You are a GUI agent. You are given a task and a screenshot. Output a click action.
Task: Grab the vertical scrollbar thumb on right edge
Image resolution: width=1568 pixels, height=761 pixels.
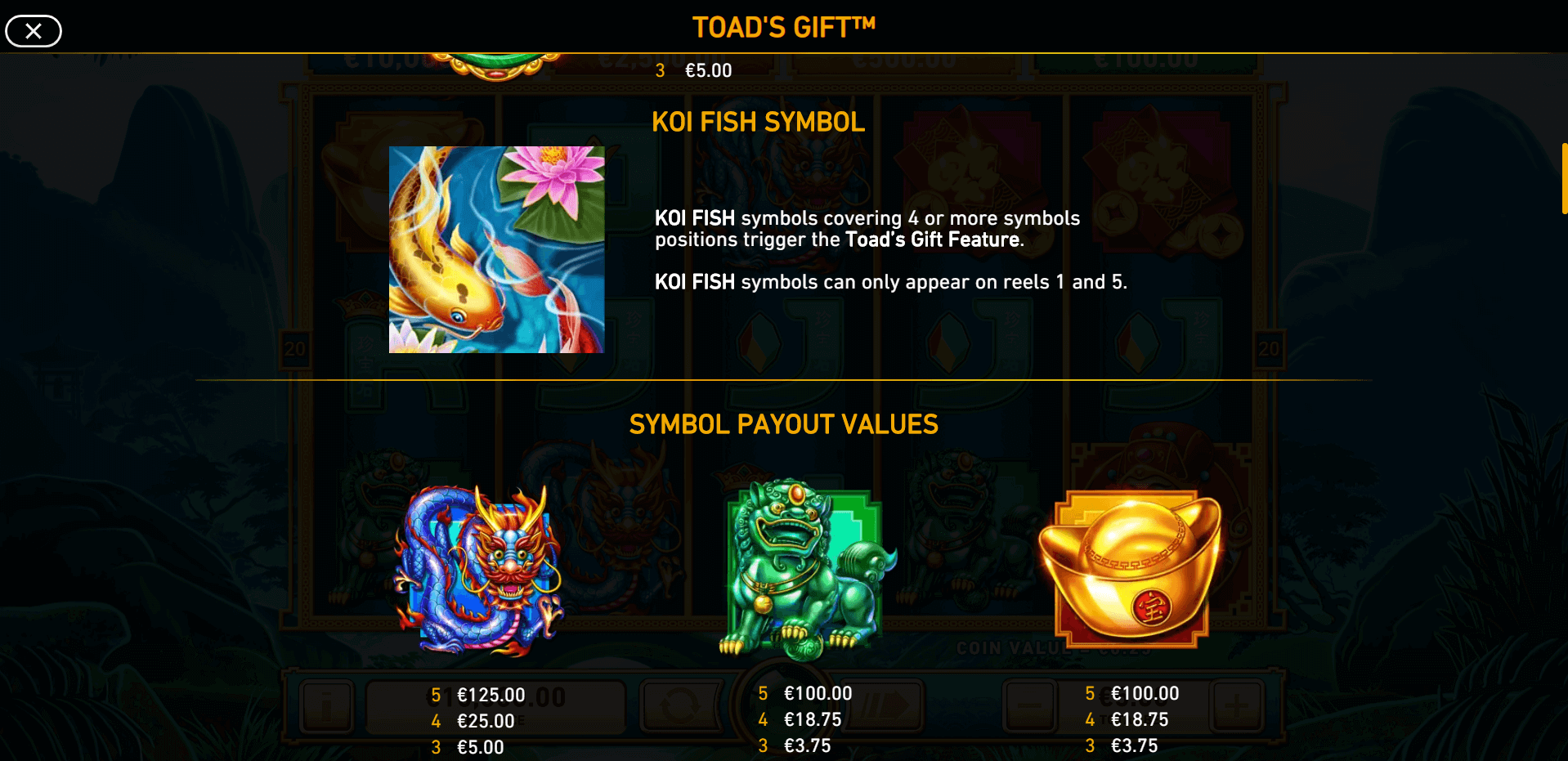1565,178
